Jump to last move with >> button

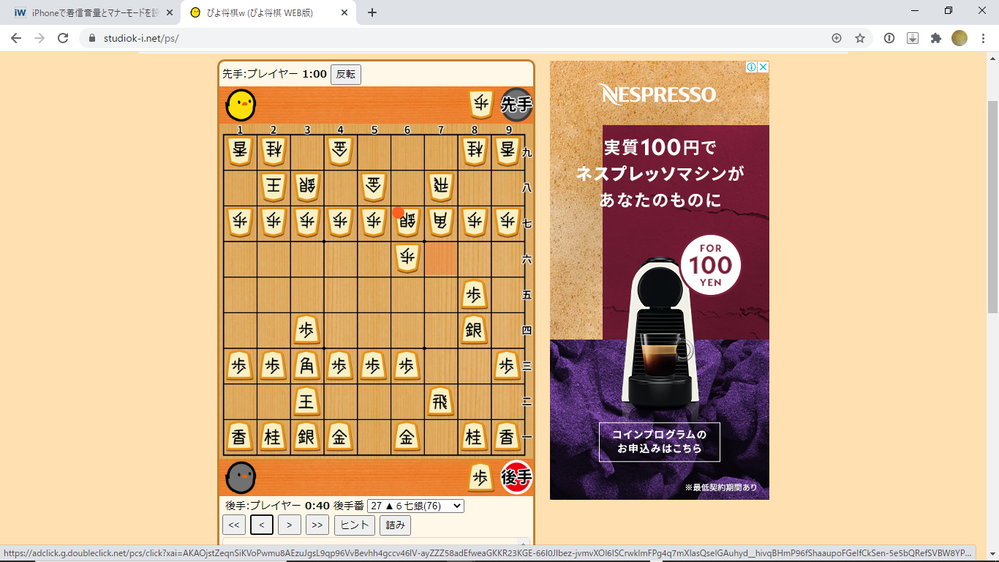317,525
